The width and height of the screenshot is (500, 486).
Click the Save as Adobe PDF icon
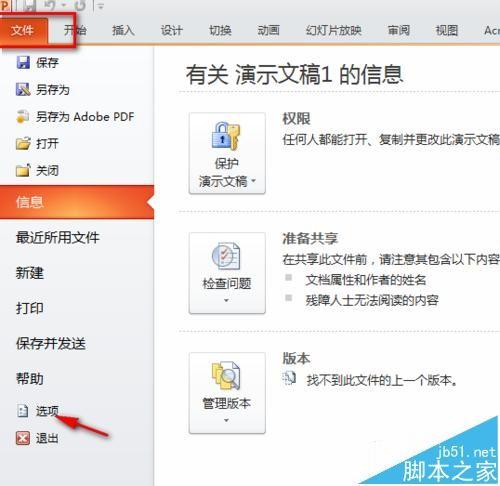(23, 117)
